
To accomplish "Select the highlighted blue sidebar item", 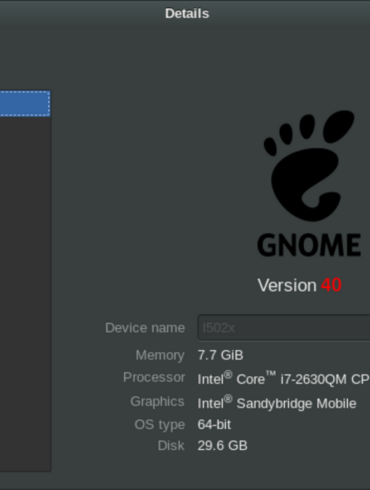I will 25,103.
